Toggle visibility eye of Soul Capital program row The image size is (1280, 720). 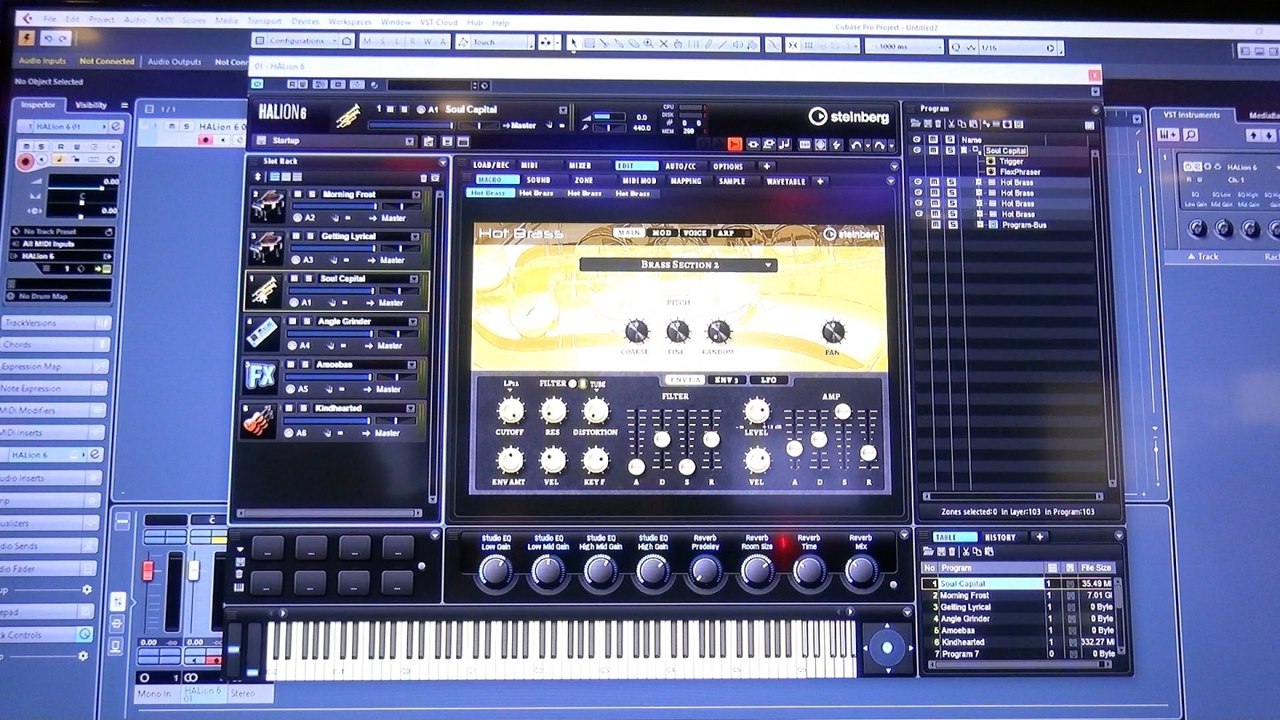917,150
